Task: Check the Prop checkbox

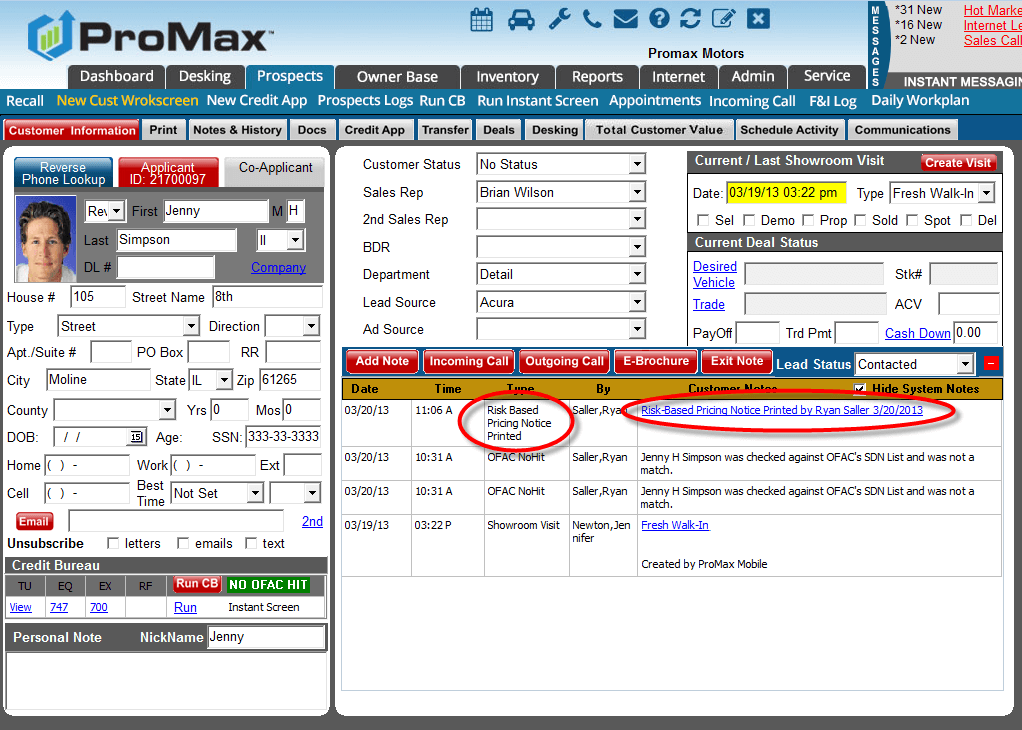Action: (808, 220)
